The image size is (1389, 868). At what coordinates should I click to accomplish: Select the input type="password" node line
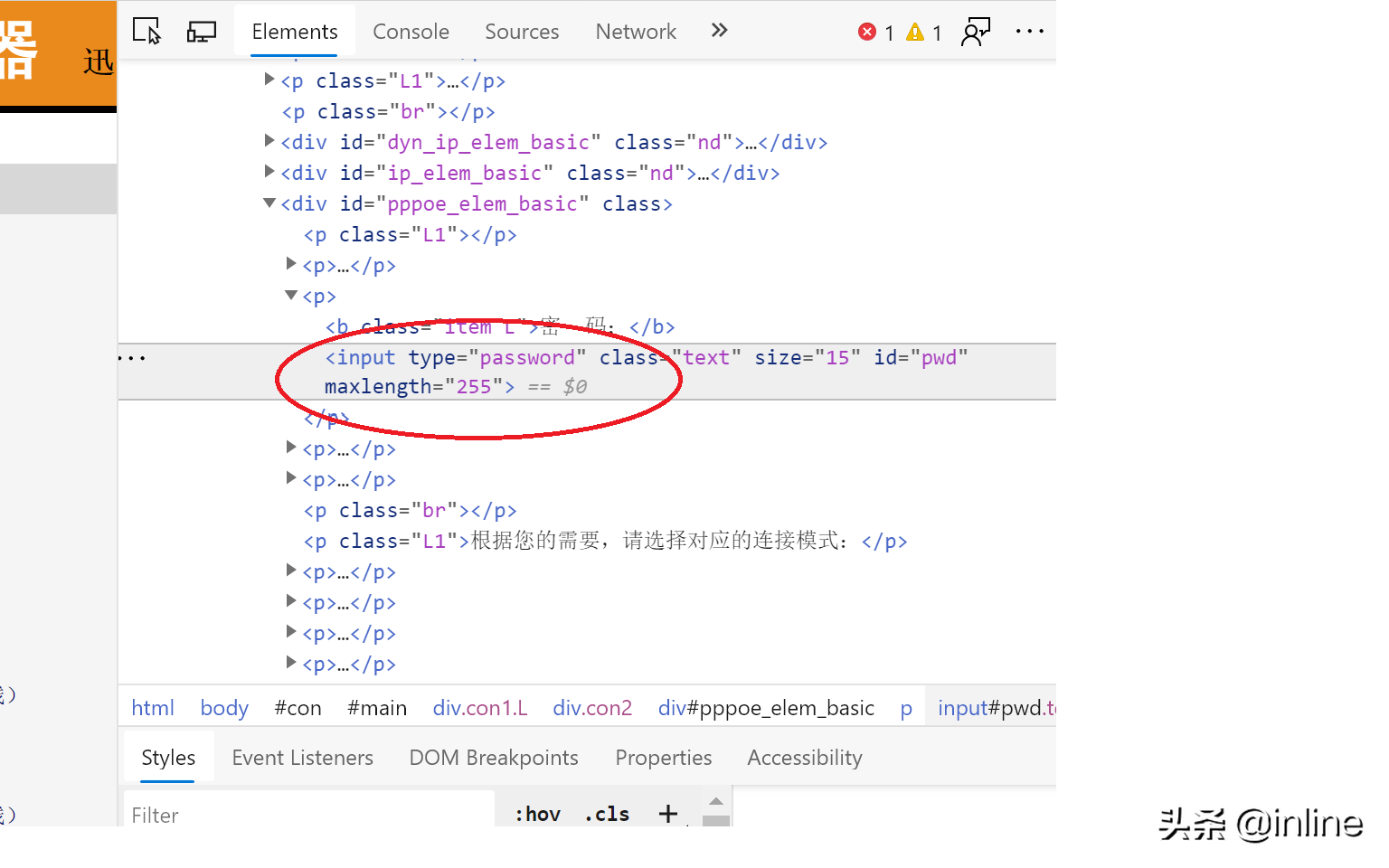click(587, 372)
